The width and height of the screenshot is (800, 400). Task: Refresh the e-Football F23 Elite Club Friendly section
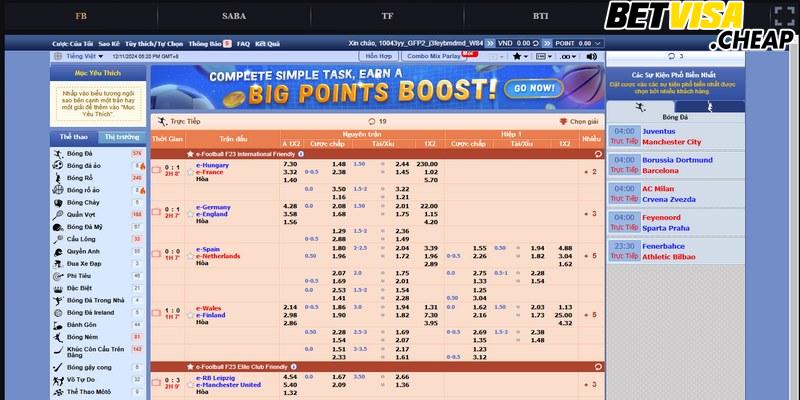click(598, 367)
